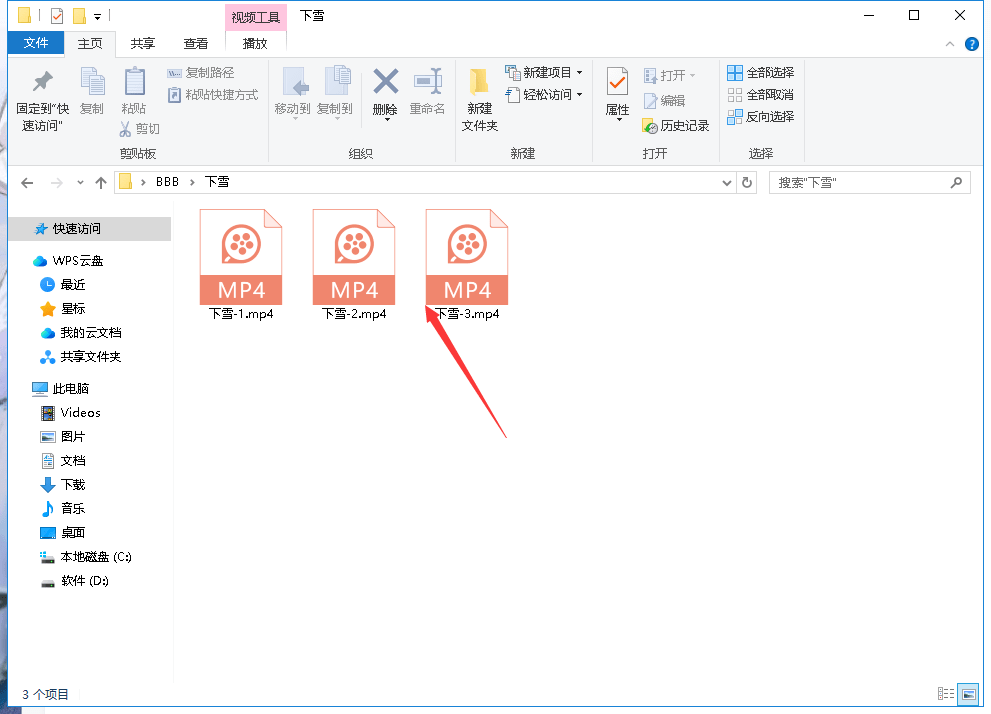The image size is (991, 714).
Task: Open Explorer Help question mark
Action: tap(972, 44)
